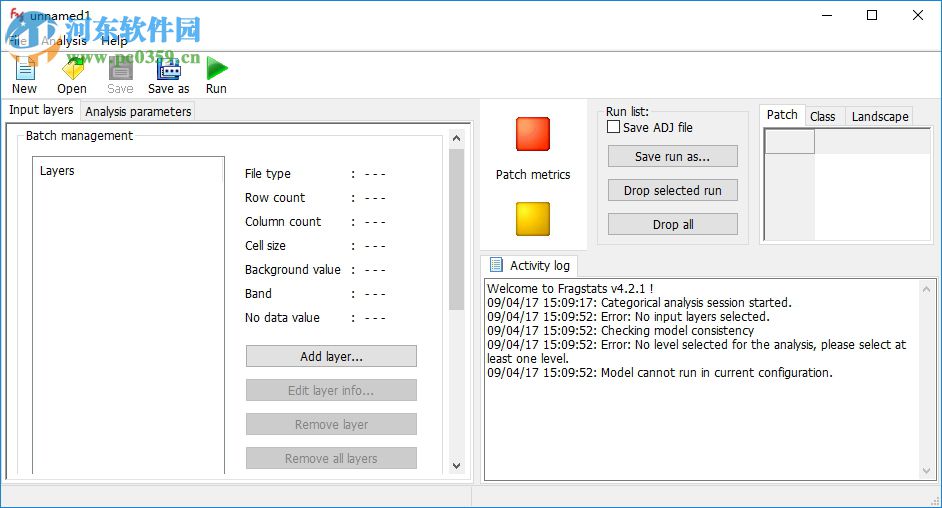Click the 'Band' label
Image resolution: width=942 pixels, height=508 pixels.
click(x=258, y=294)
